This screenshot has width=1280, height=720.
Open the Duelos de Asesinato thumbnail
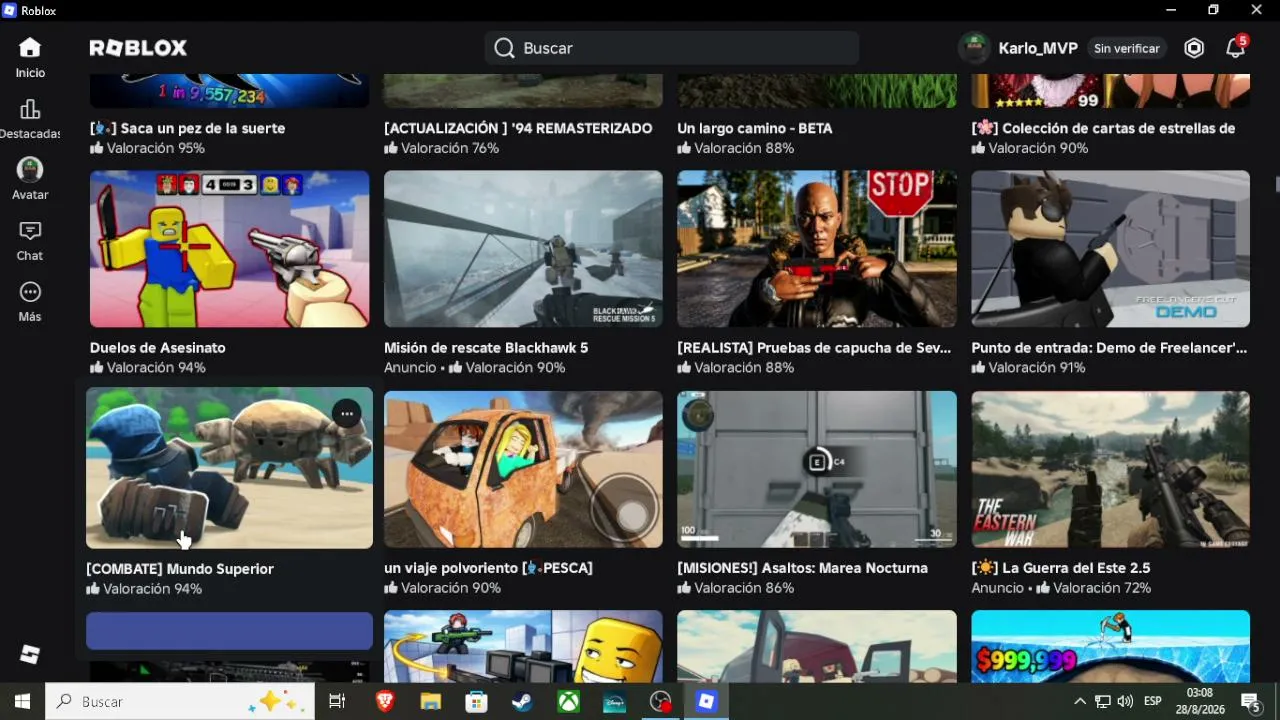pos(230,249)
